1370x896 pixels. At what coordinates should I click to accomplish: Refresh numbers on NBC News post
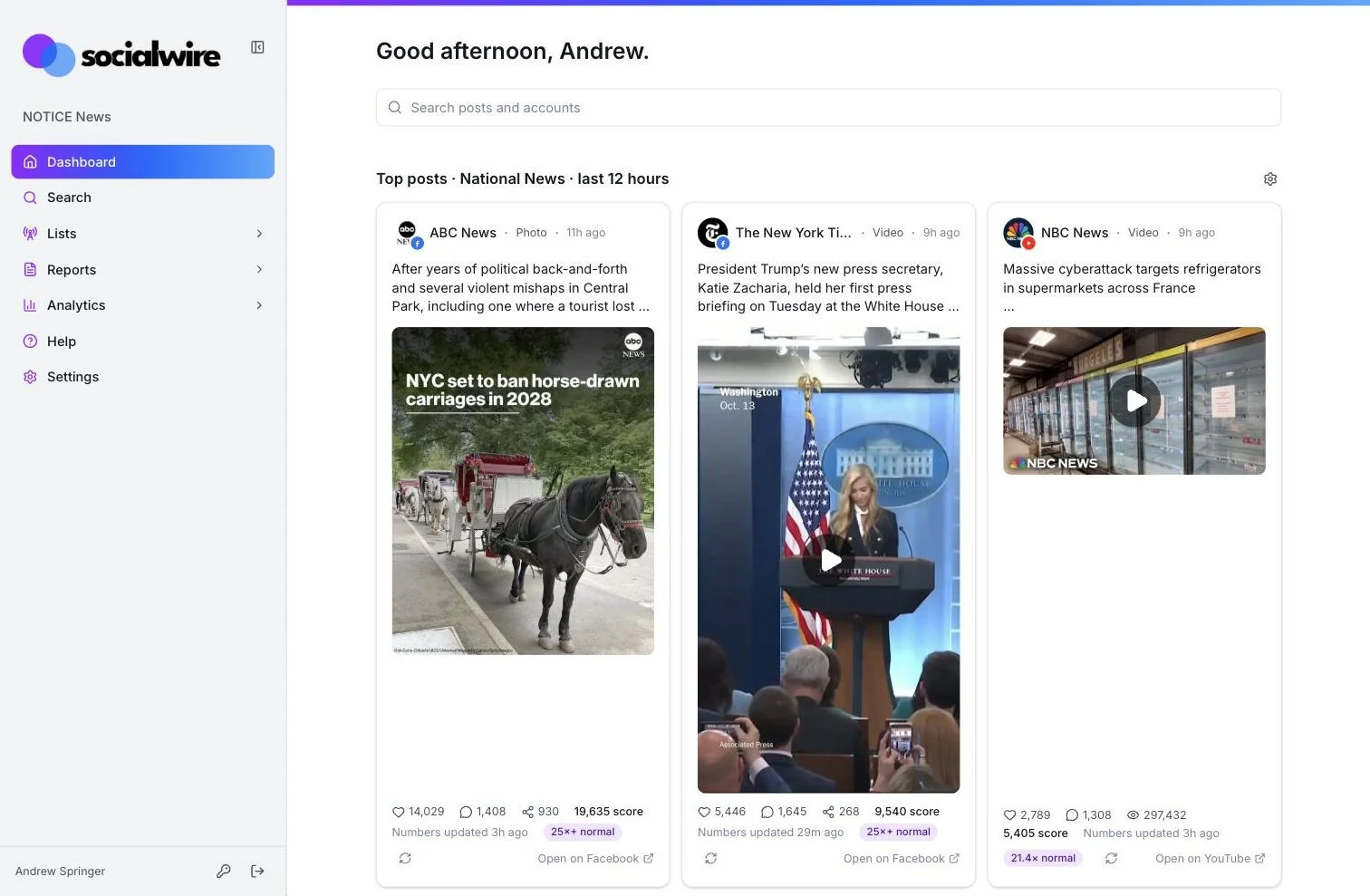click(1111, 858)
